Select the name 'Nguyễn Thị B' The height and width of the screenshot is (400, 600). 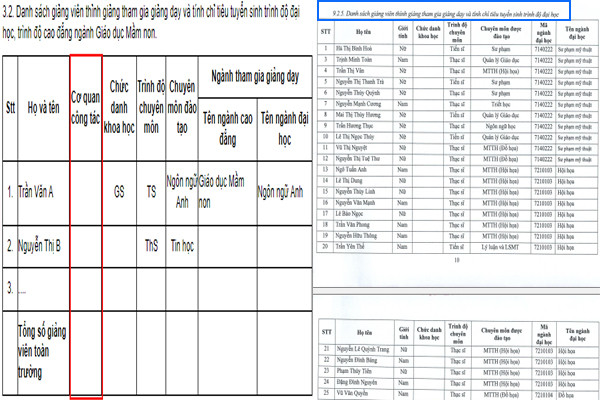pos(39,246)
